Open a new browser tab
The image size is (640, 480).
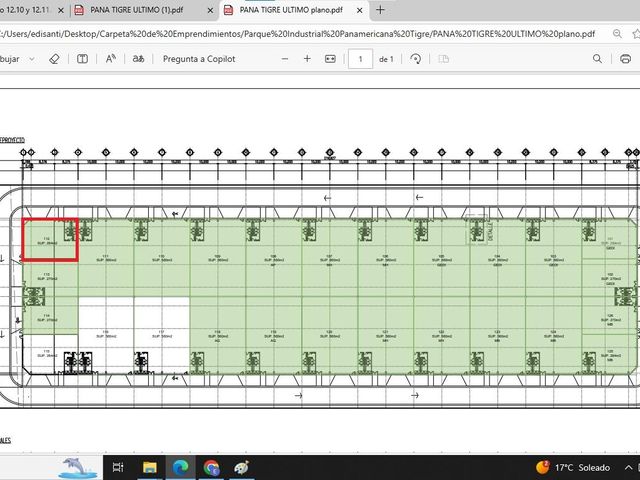click(380, 10)
